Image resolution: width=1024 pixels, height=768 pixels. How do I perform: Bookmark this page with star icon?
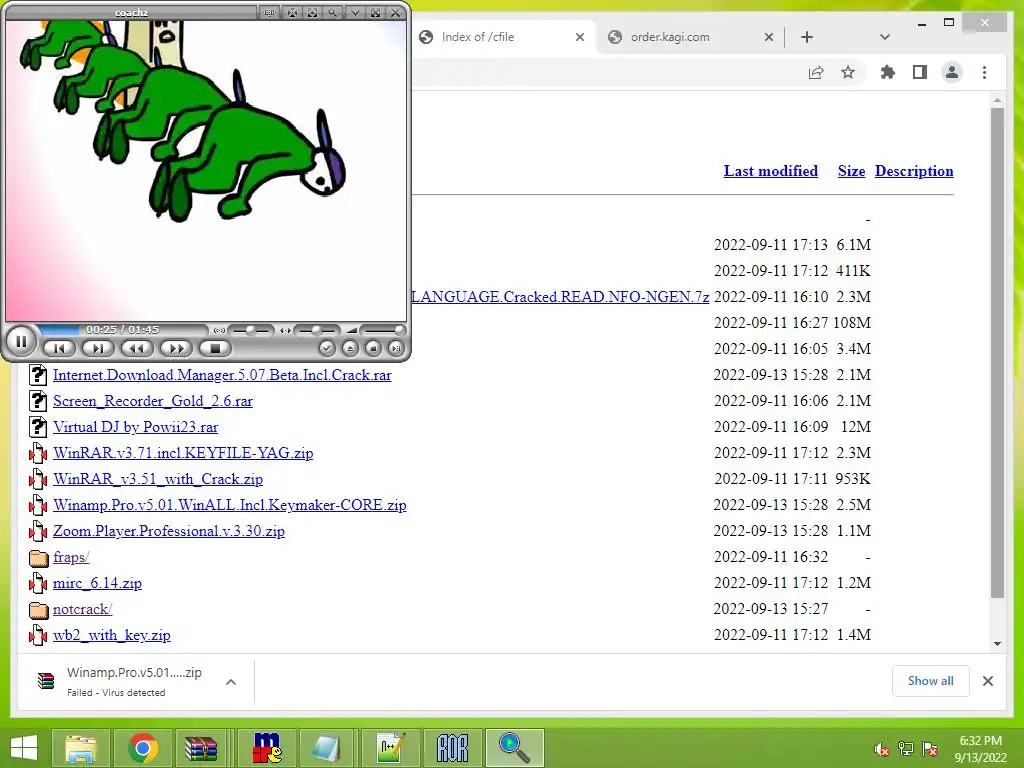click(848, 72)
